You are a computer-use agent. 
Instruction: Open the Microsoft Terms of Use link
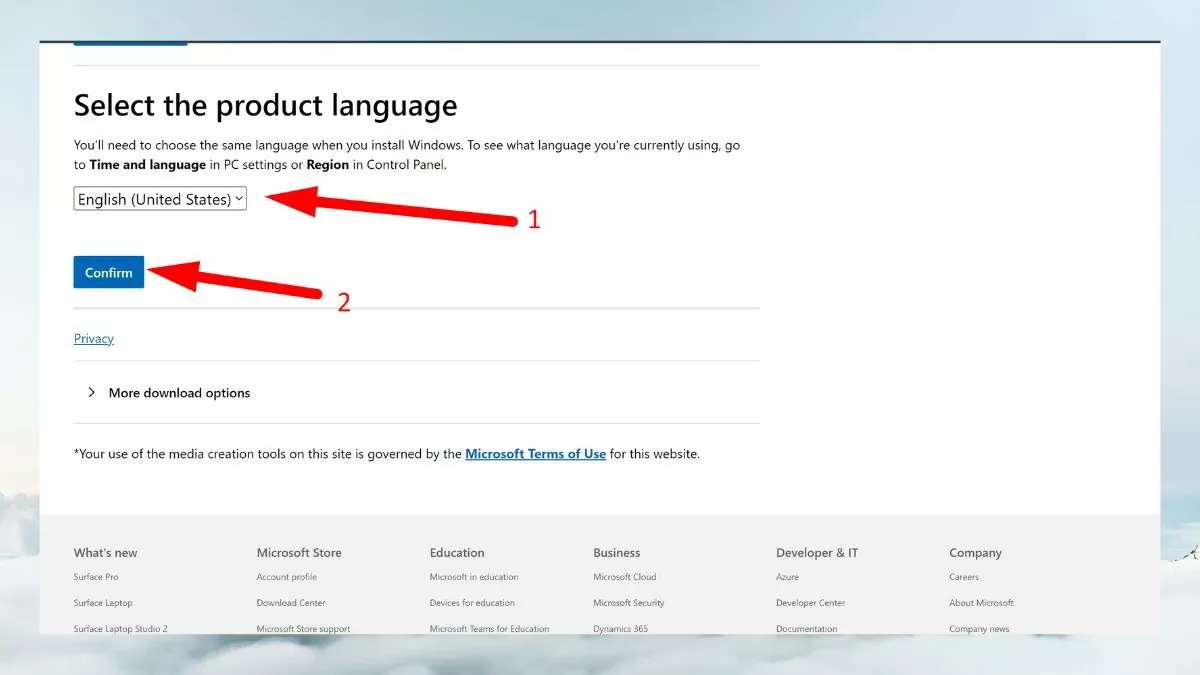click(535, 453)
